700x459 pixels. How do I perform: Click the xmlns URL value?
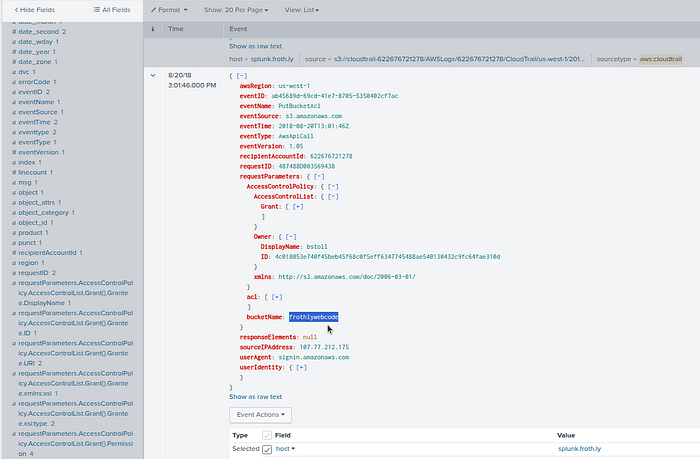(347, 277)
